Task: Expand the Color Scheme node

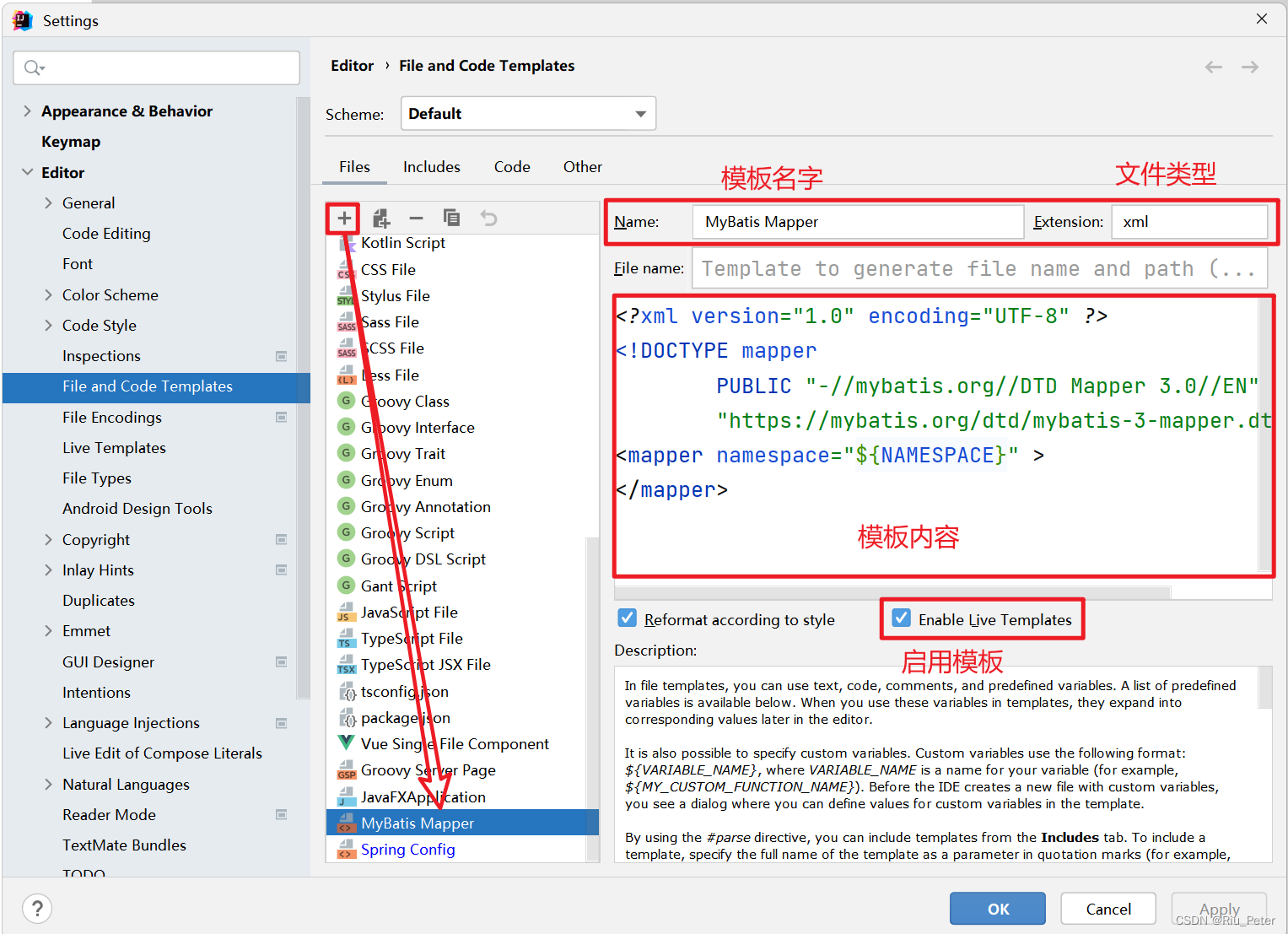Action: point(48,294)
